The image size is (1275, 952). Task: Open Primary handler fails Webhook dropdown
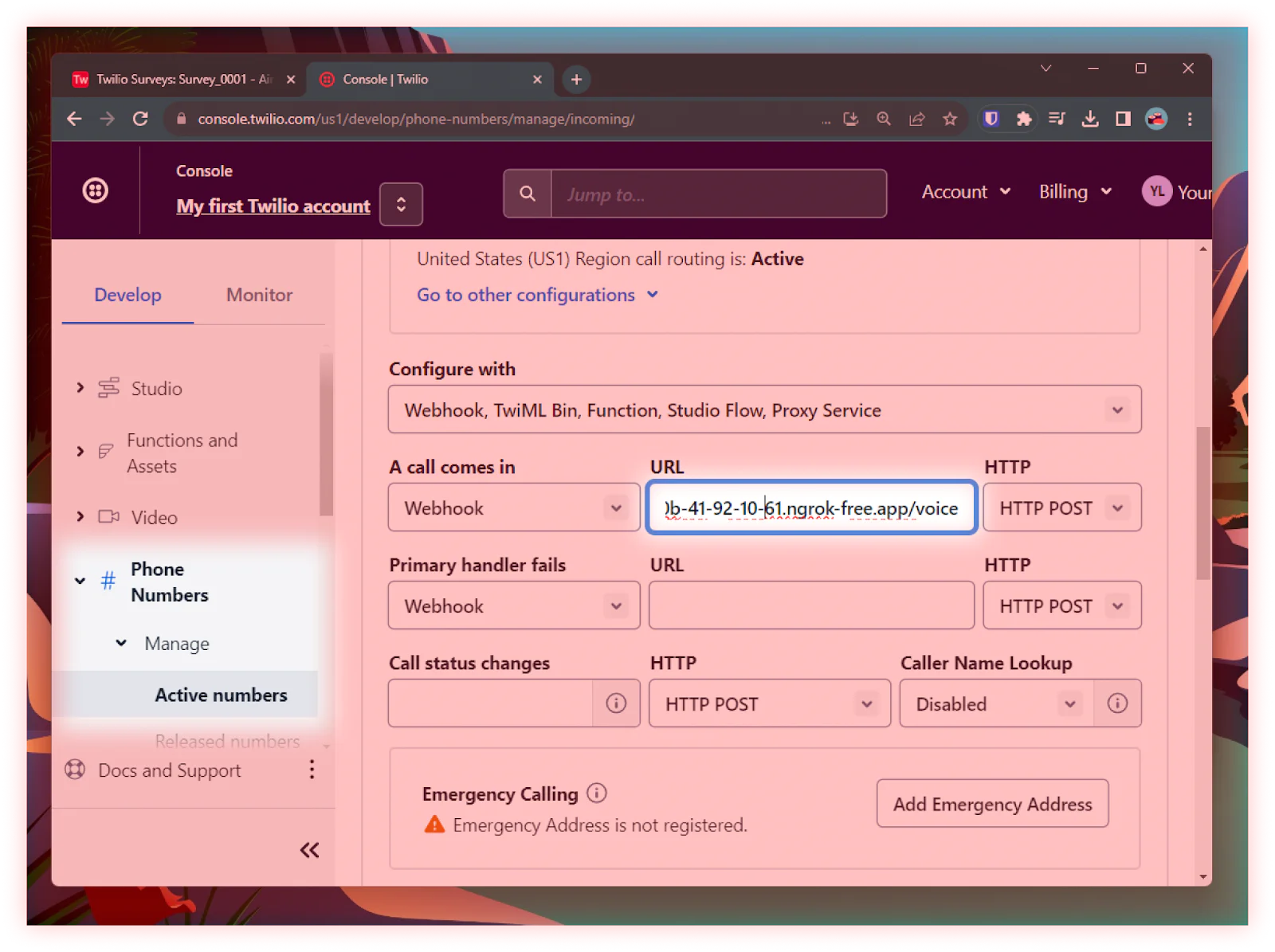click(514, 605)
